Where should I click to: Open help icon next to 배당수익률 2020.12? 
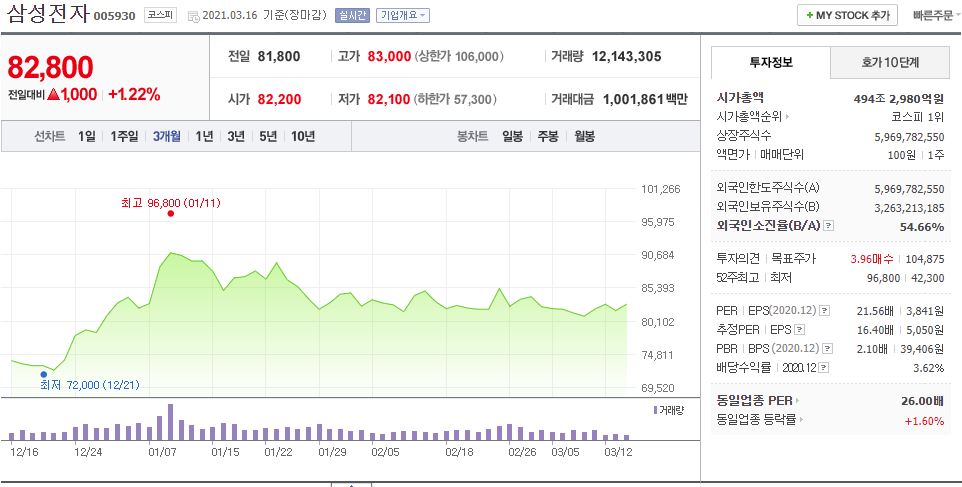(x=823, y=368)
